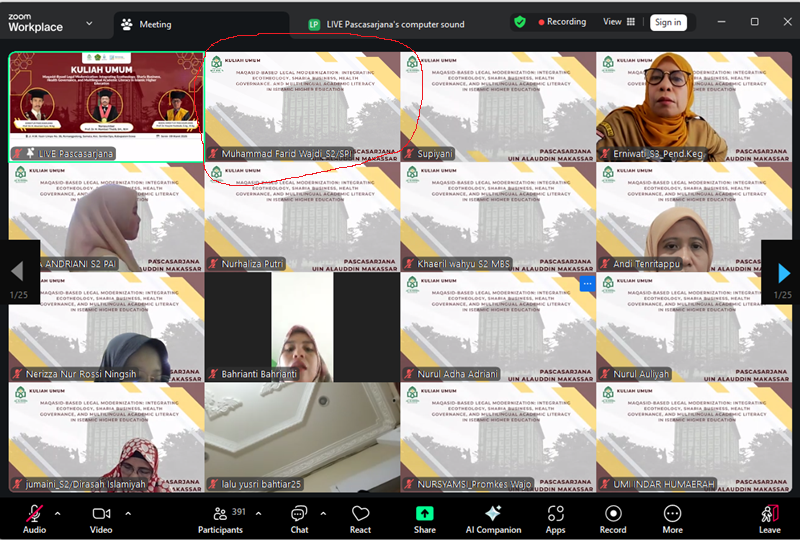This screenshot has width=800, height=540.
Task: Select Khaeril wahyu S2 MBS video tile
Action: click(498, 217)
